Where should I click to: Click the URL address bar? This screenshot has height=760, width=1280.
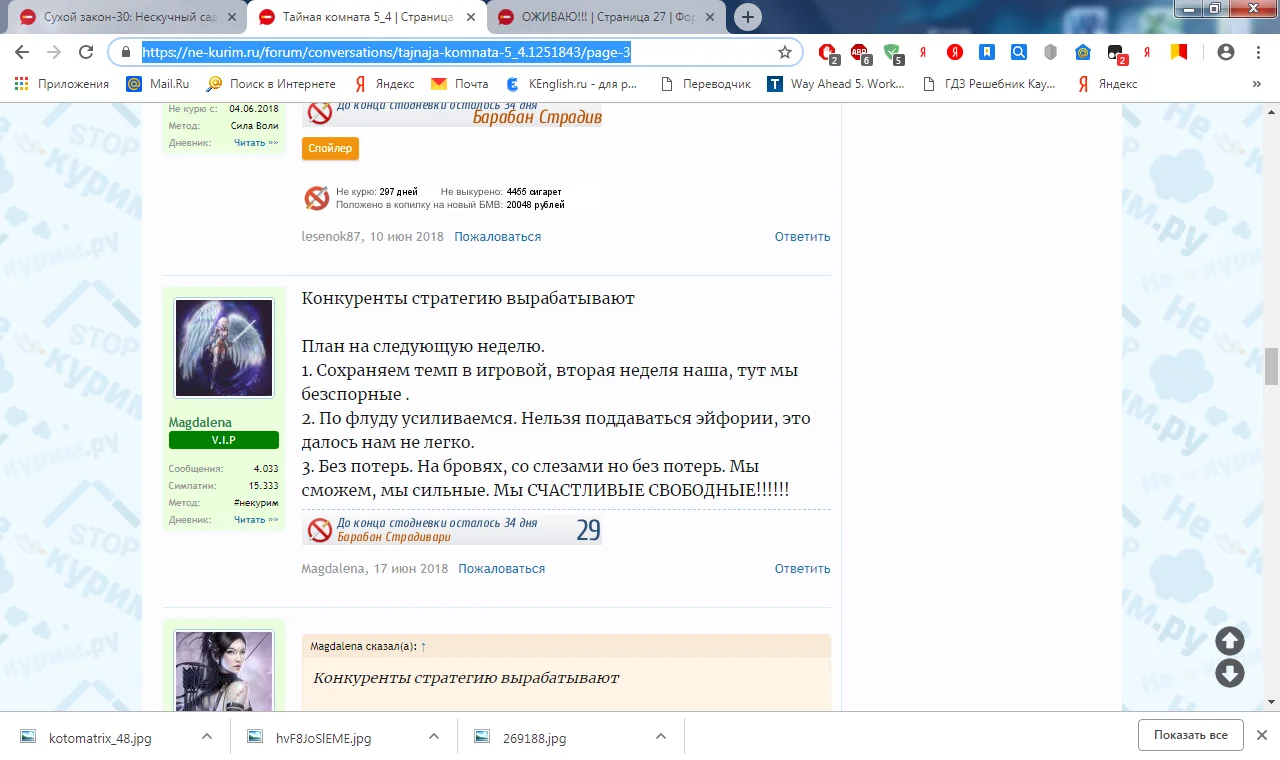click(x=450, y=52)
